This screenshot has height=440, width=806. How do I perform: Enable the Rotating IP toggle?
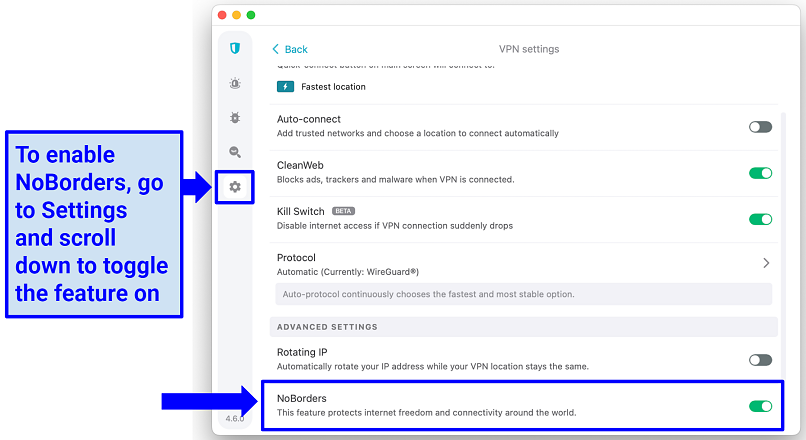[x=760, y=360]
